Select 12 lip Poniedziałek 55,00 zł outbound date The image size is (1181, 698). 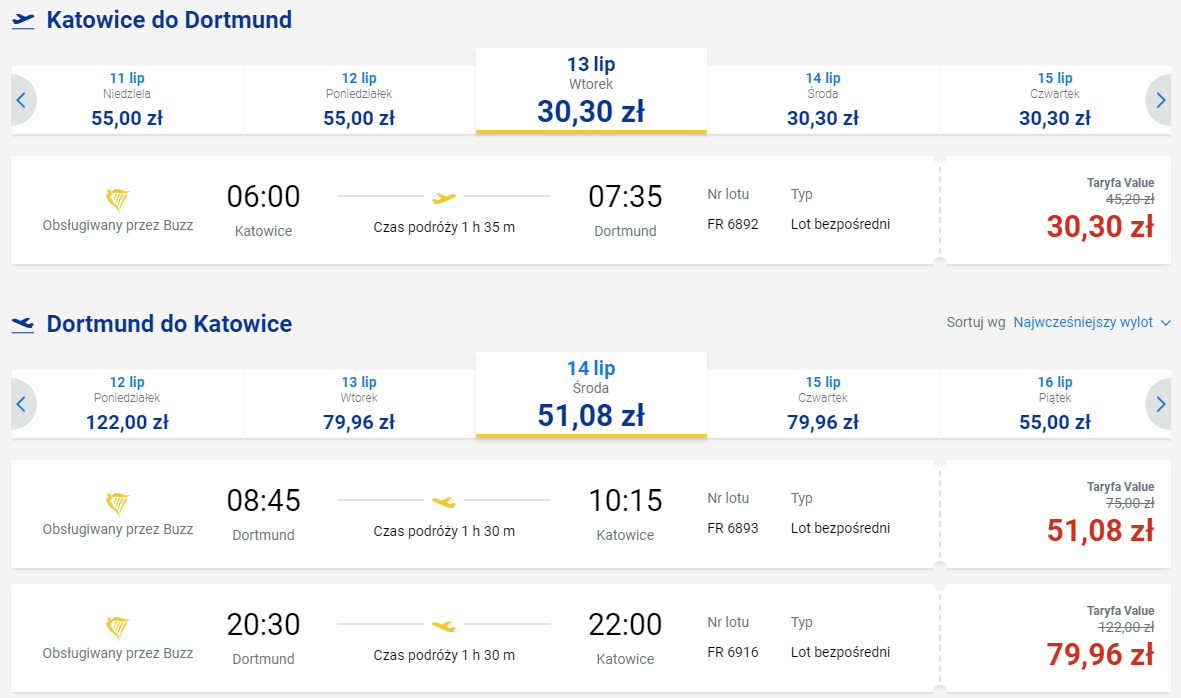point(359,100)
